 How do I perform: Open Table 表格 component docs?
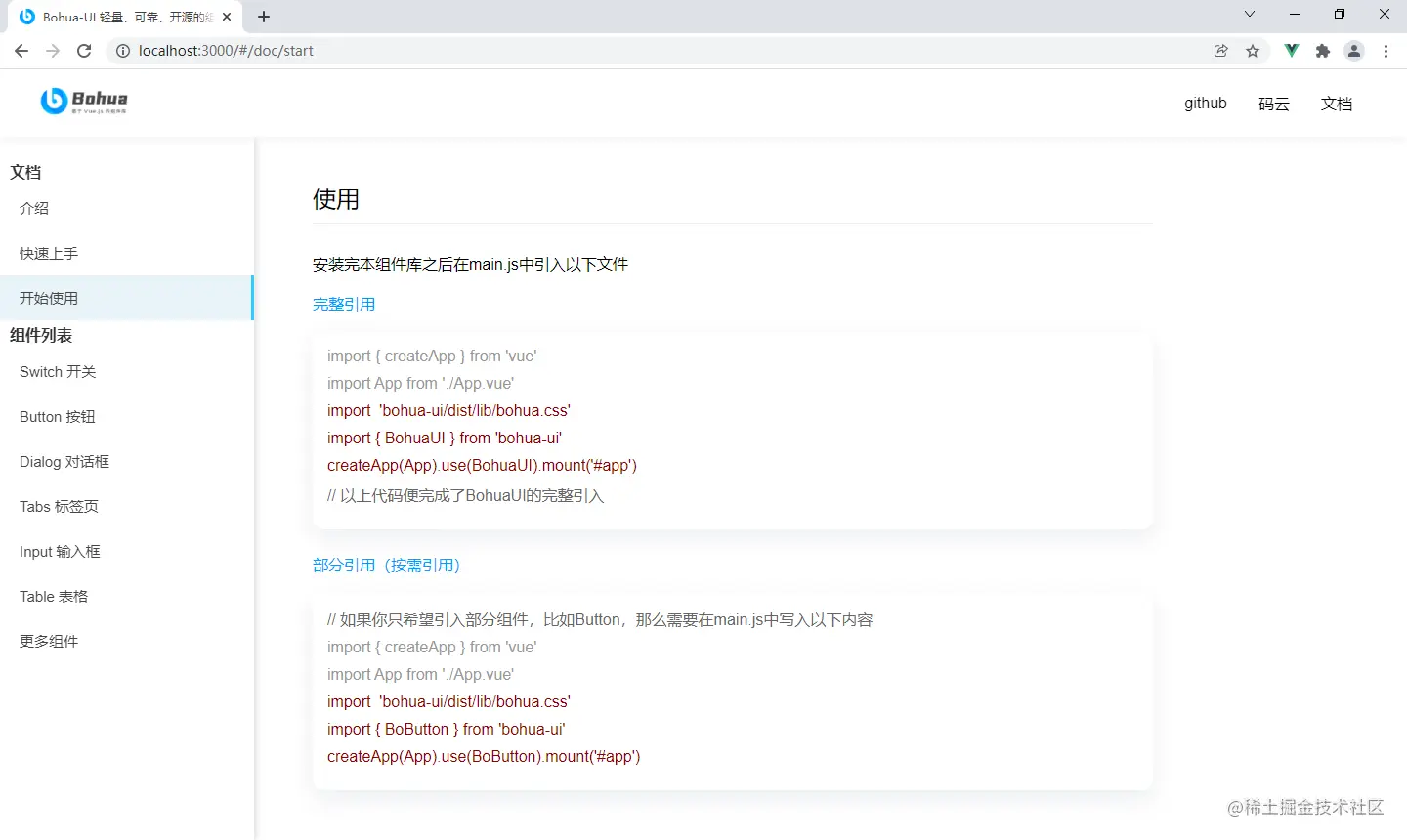coord(127,596)
